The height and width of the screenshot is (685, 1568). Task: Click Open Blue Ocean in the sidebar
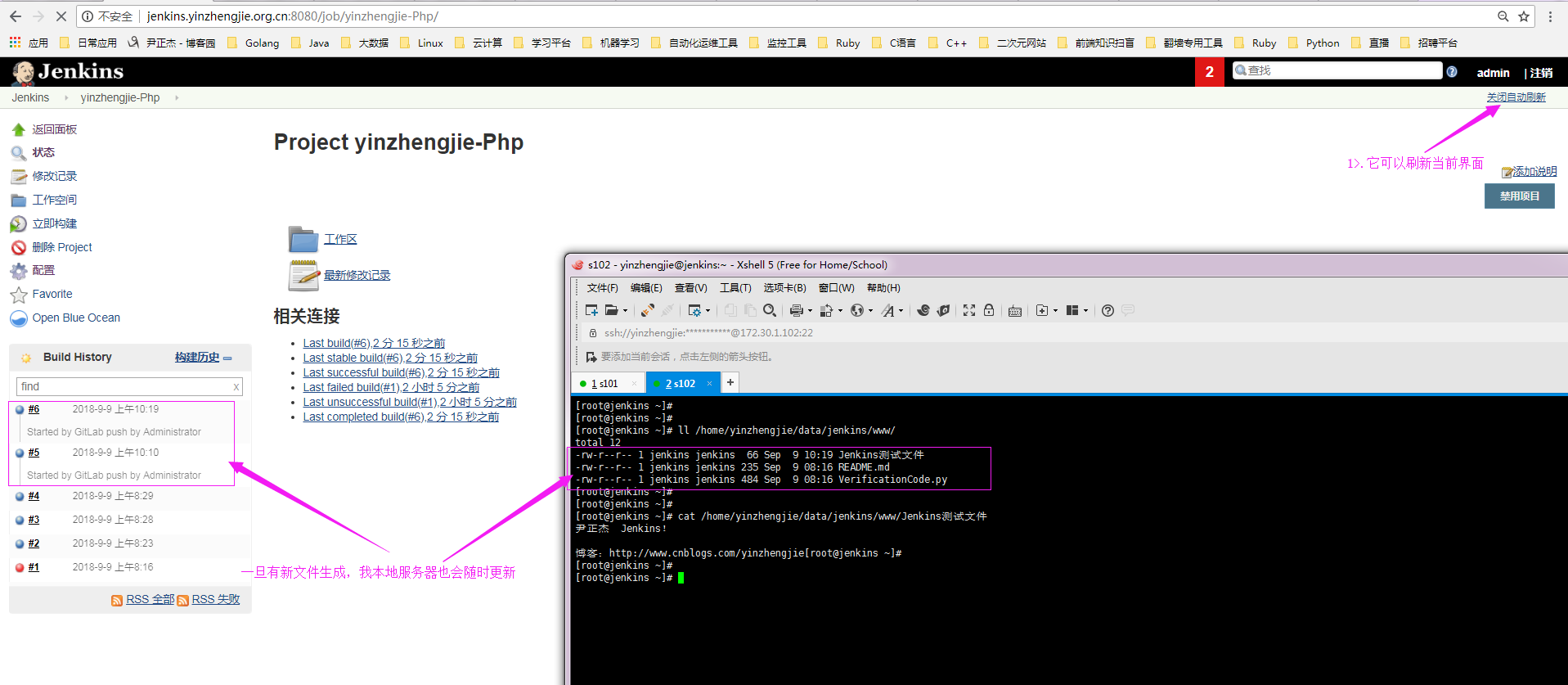[76, 318]
